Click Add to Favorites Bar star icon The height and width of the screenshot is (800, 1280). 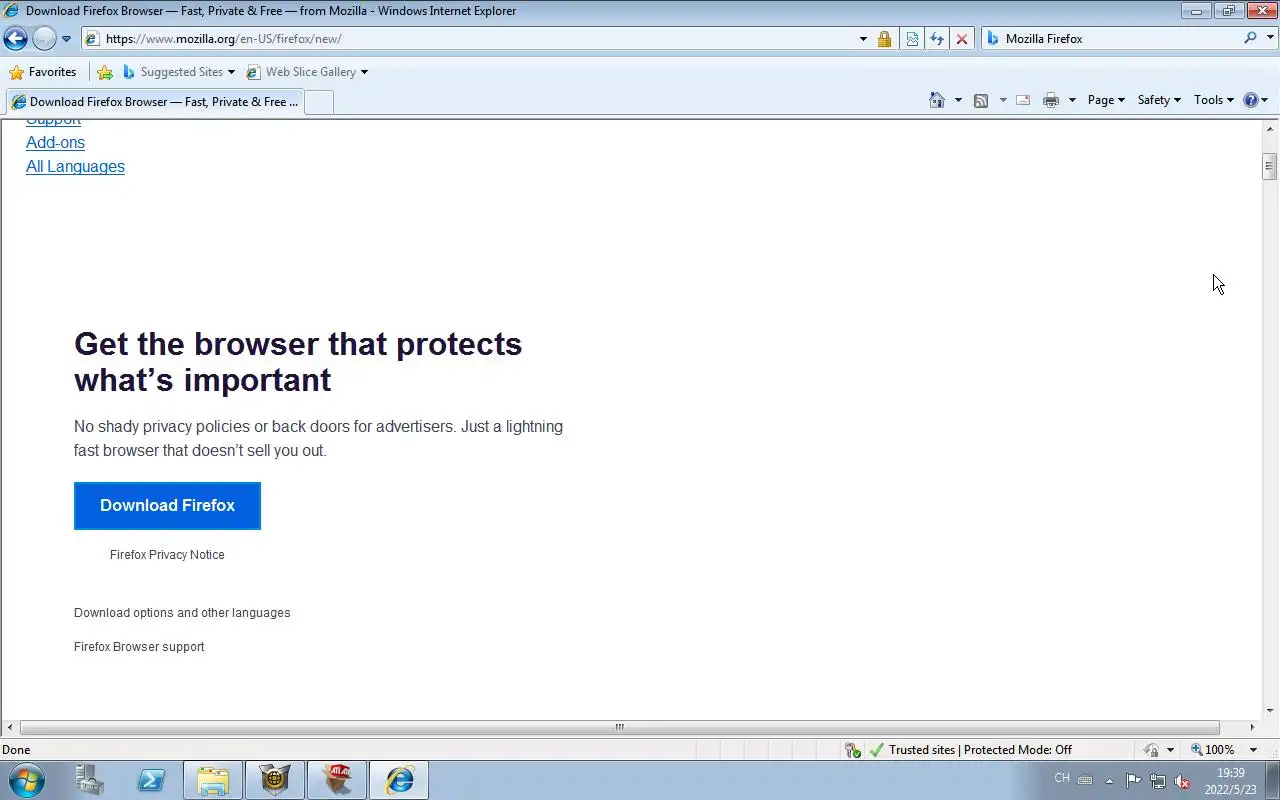click(105, 72)
